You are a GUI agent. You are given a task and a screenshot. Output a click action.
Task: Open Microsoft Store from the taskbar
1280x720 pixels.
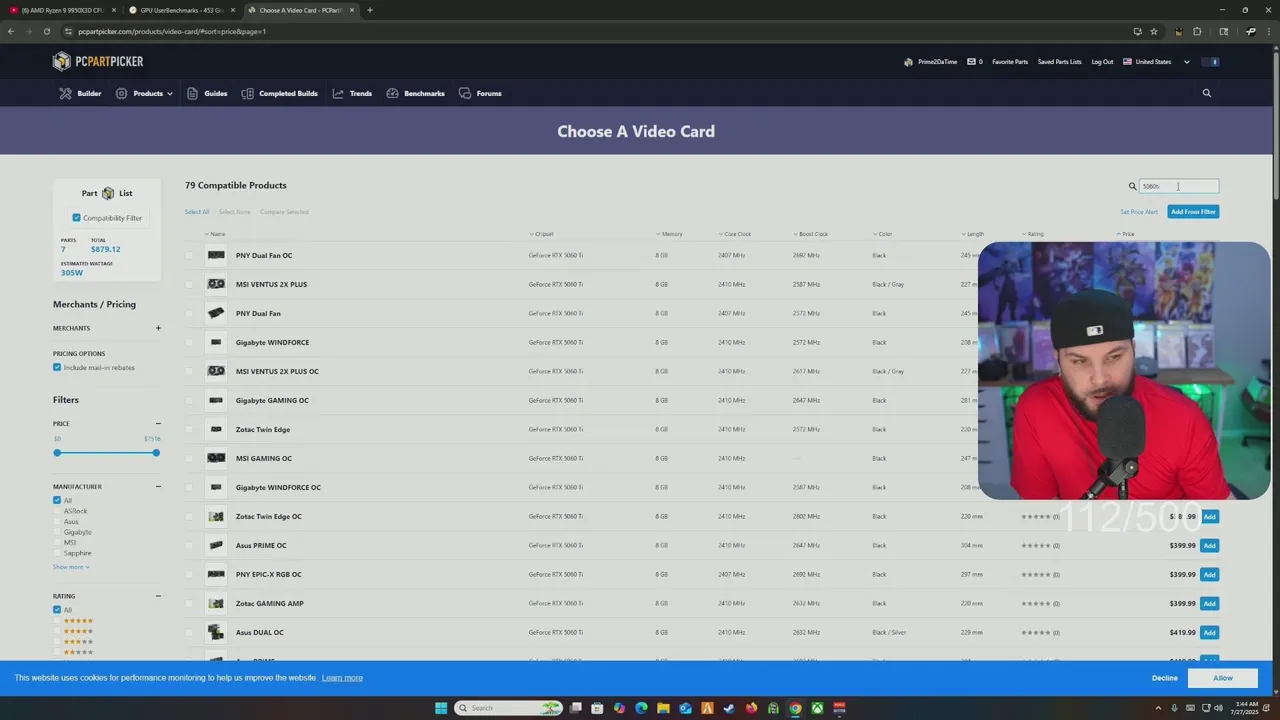(597, 708)
